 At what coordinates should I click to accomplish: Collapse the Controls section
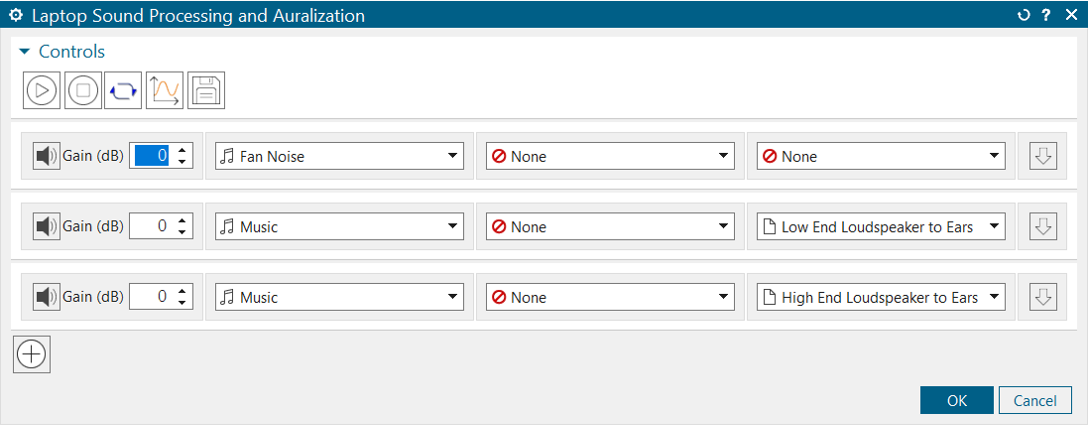click(x=26, y=52)
